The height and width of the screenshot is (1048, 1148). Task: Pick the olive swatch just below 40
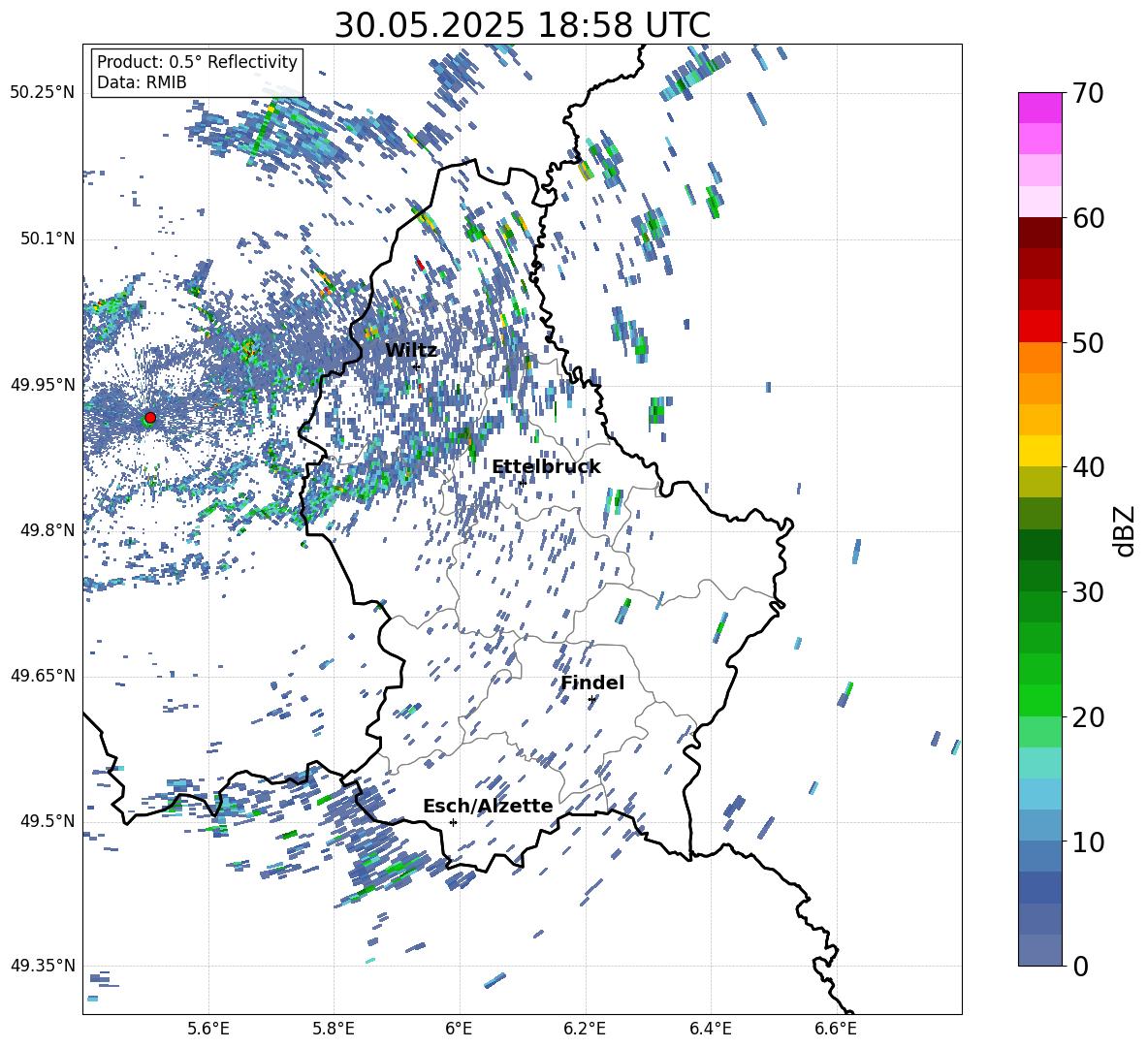tap(1039, 482)
